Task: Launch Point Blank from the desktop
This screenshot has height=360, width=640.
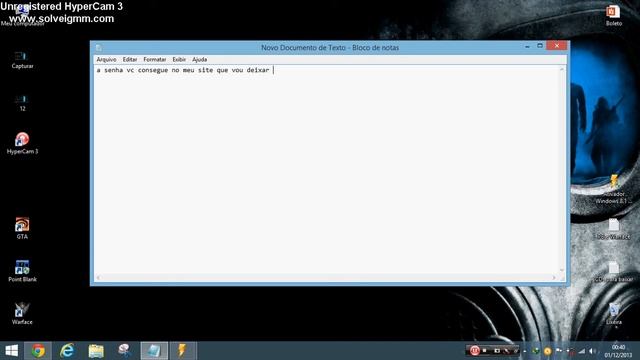Action: coord(22,271)
